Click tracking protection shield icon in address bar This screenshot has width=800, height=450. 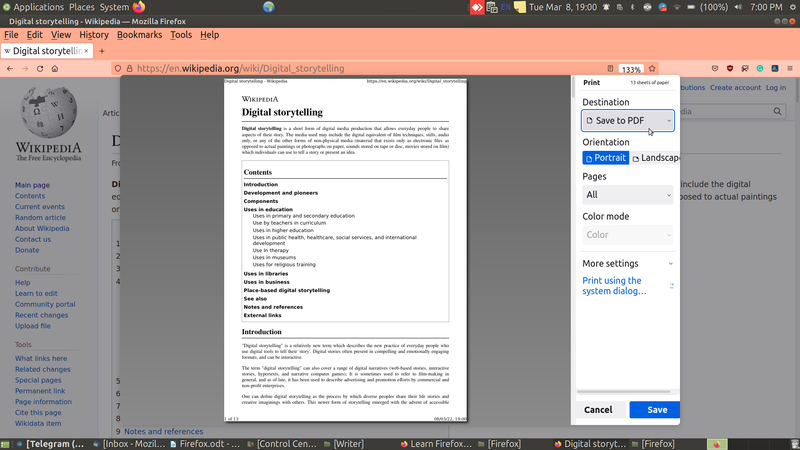118,68
